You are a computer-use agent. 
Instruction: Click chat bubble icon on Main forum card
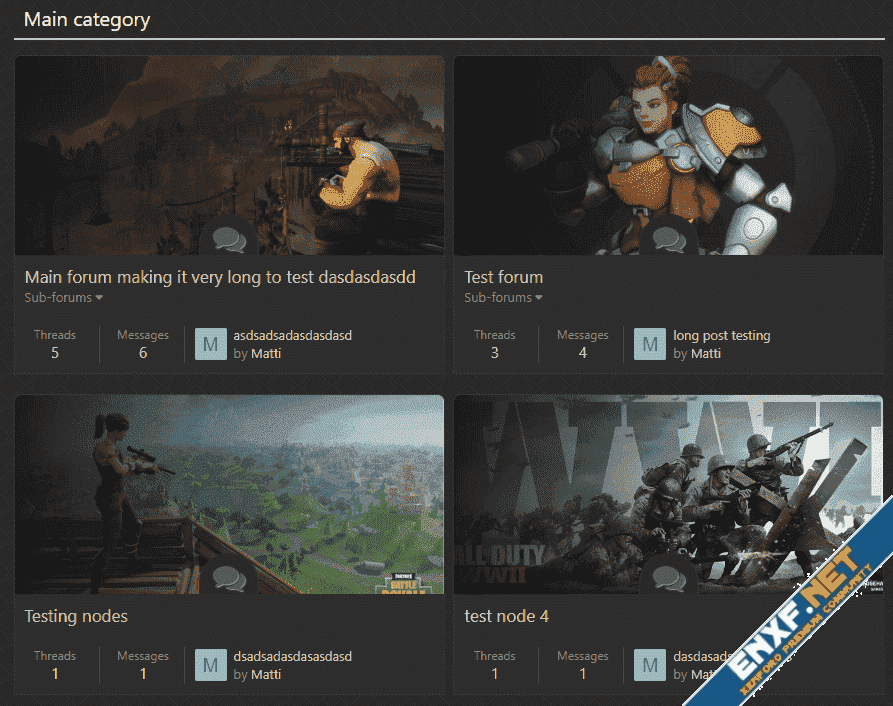coord(229,241)
